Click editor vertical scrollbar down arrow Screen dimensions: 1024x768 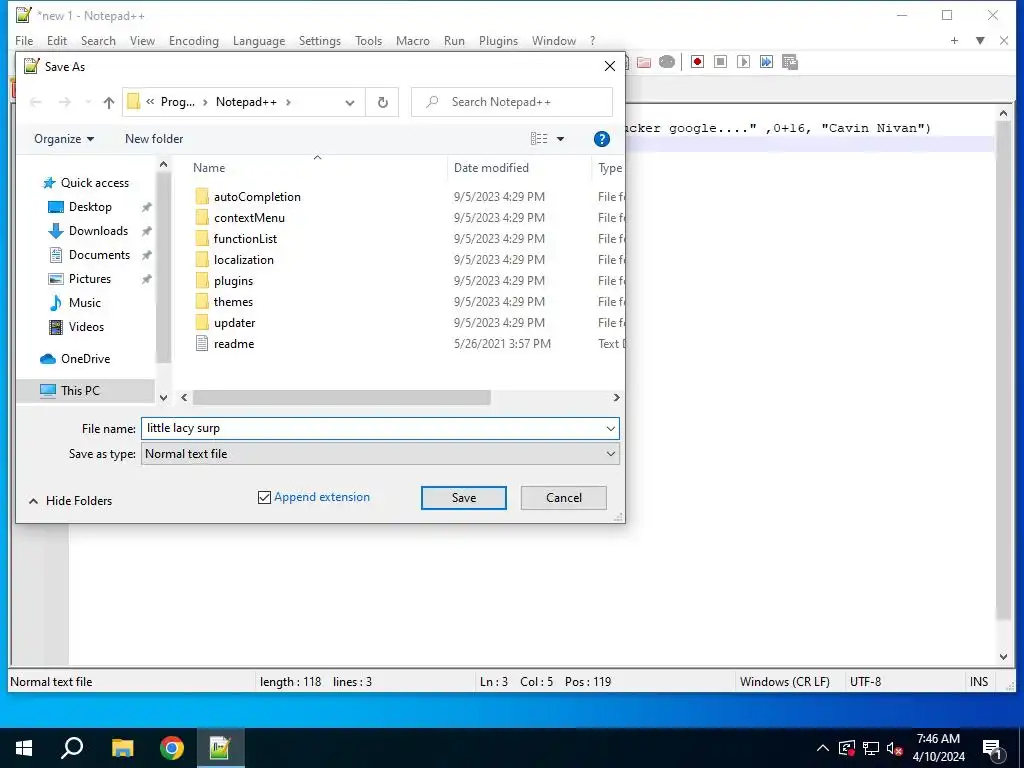coord(1004,657)
